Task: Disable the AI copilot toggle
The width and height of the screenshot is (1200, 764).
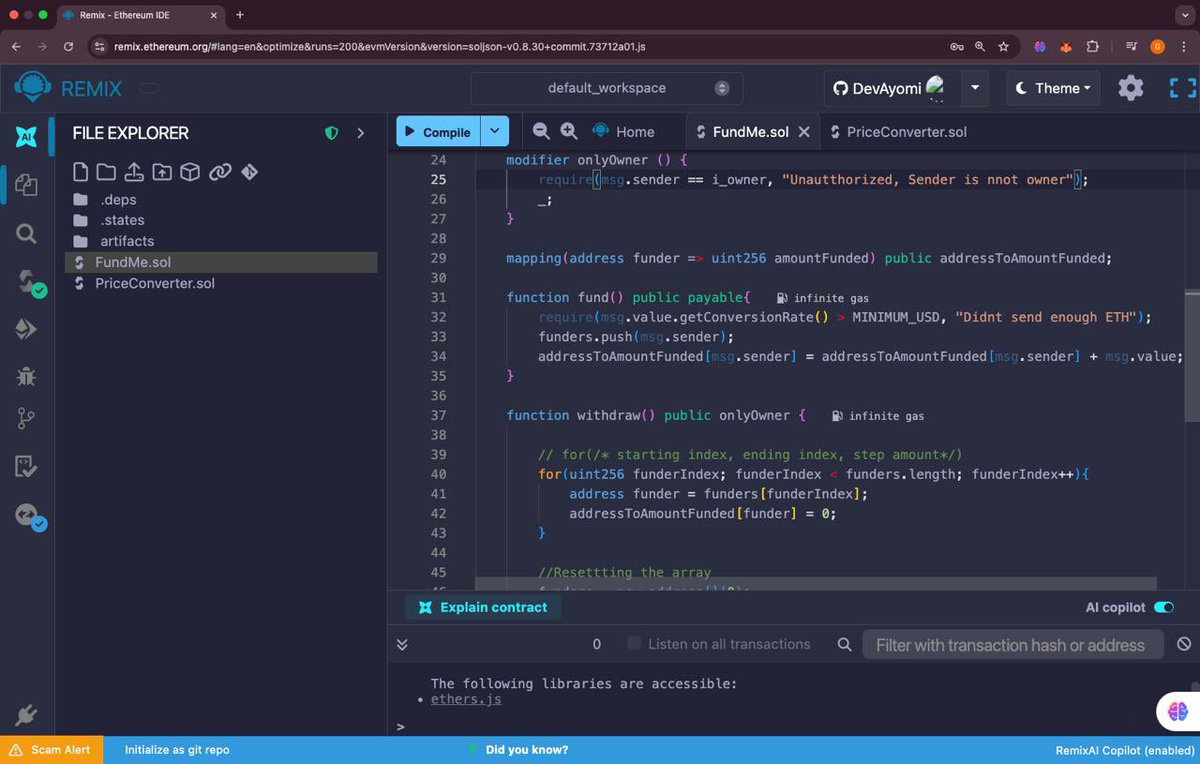Action: (x=1163, y=607)
